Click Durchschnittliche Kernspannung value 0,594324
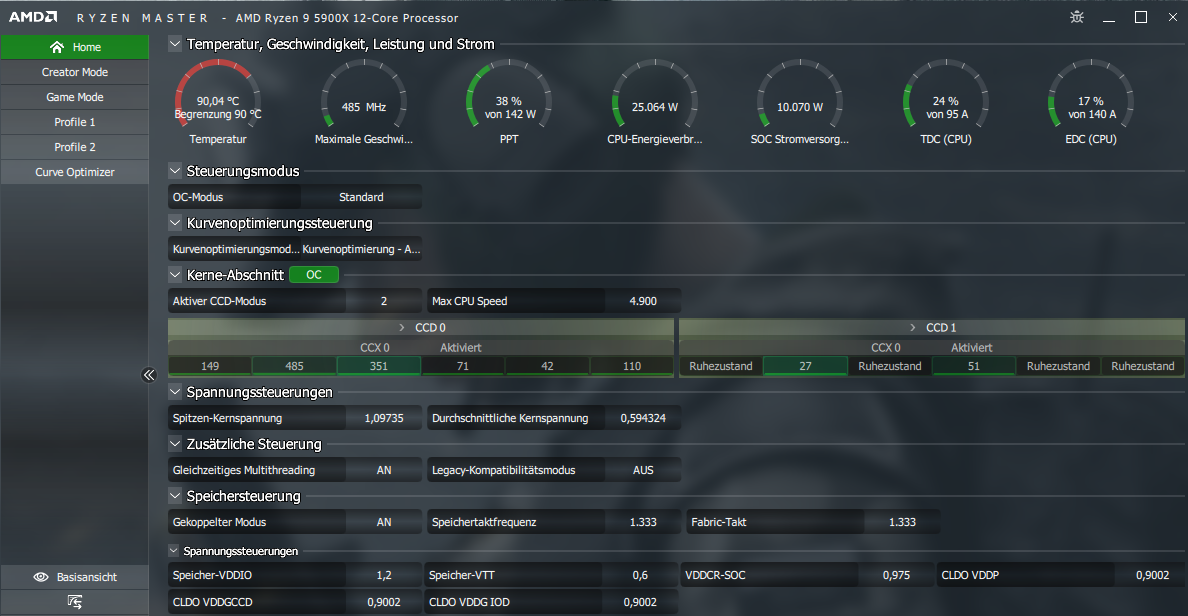 pos(643,417)
